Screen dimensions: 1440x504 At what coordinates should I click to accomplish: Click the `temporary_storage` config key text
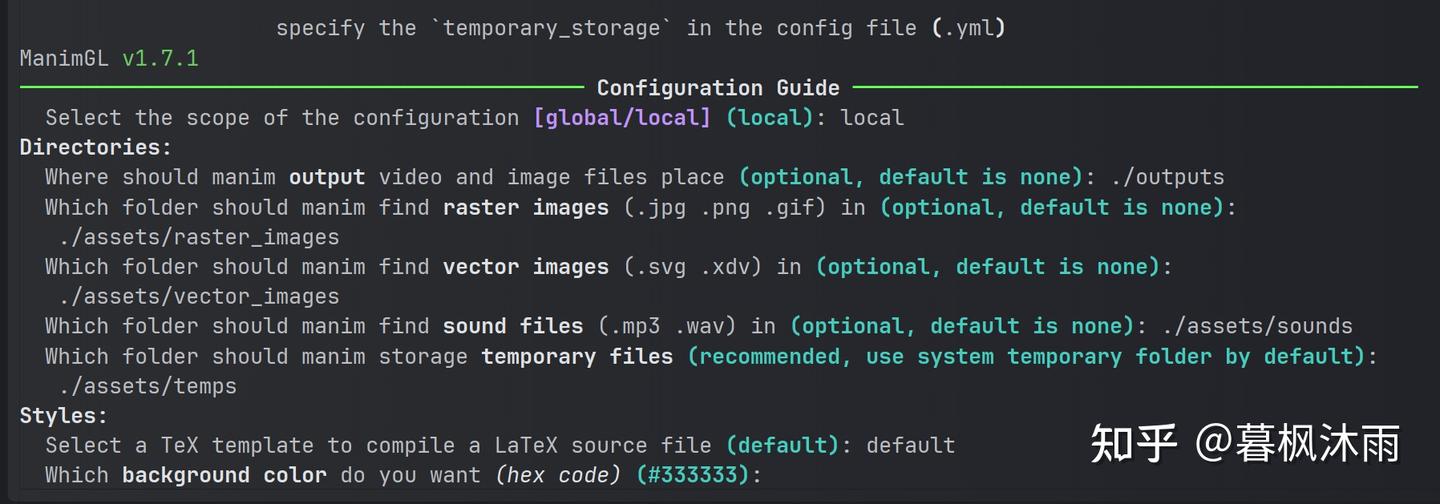[x=552, y=28]
